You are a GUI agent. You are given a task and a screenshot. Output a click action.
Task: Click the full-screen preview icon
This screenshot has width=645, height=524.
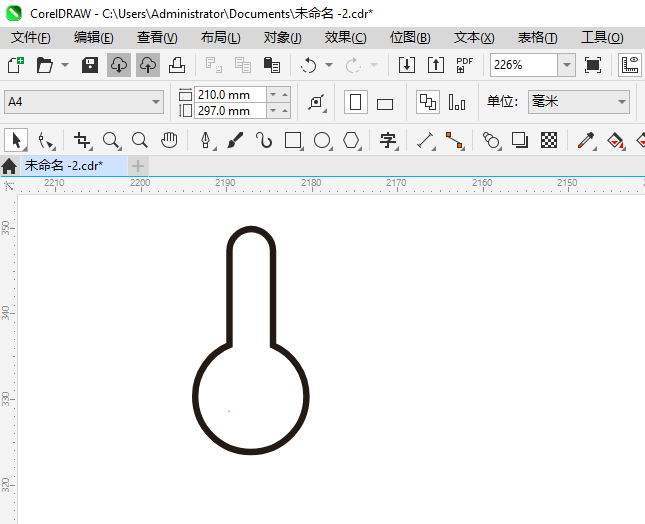[592, 65]
